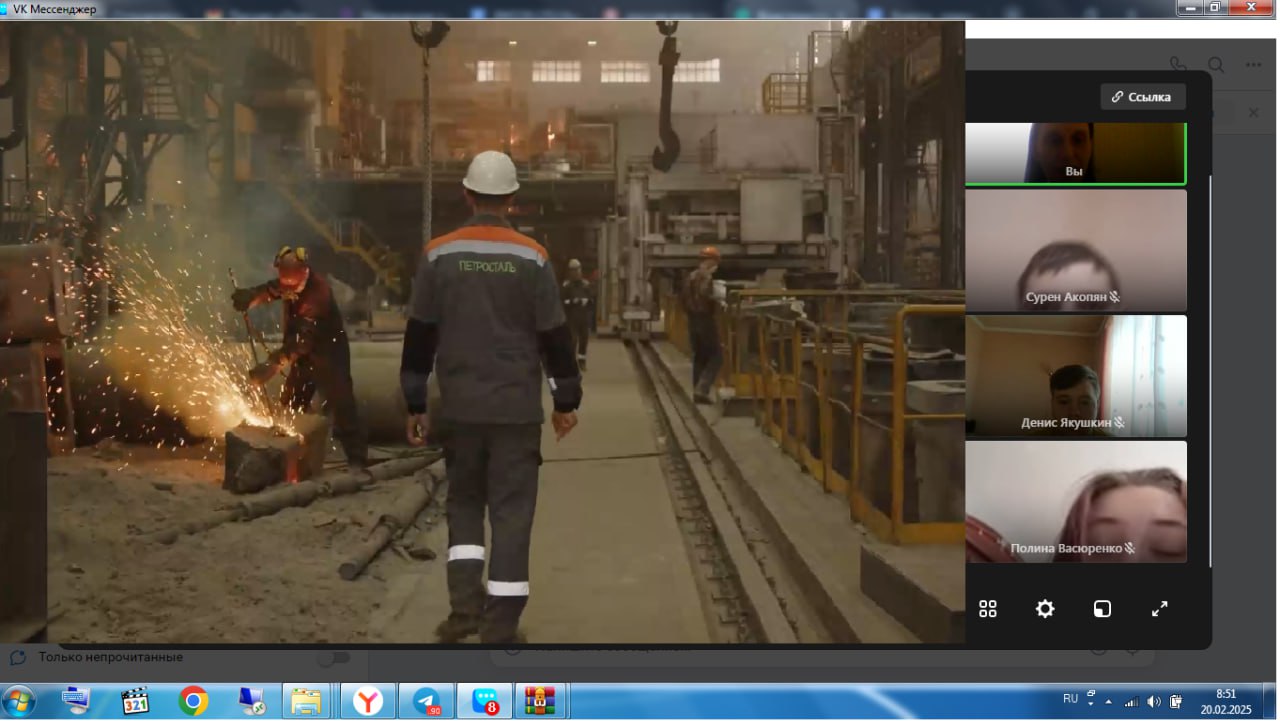Switch to VK Messenger taskbar icon
This screenshot has width=1280, height=725.
(485, 701)
